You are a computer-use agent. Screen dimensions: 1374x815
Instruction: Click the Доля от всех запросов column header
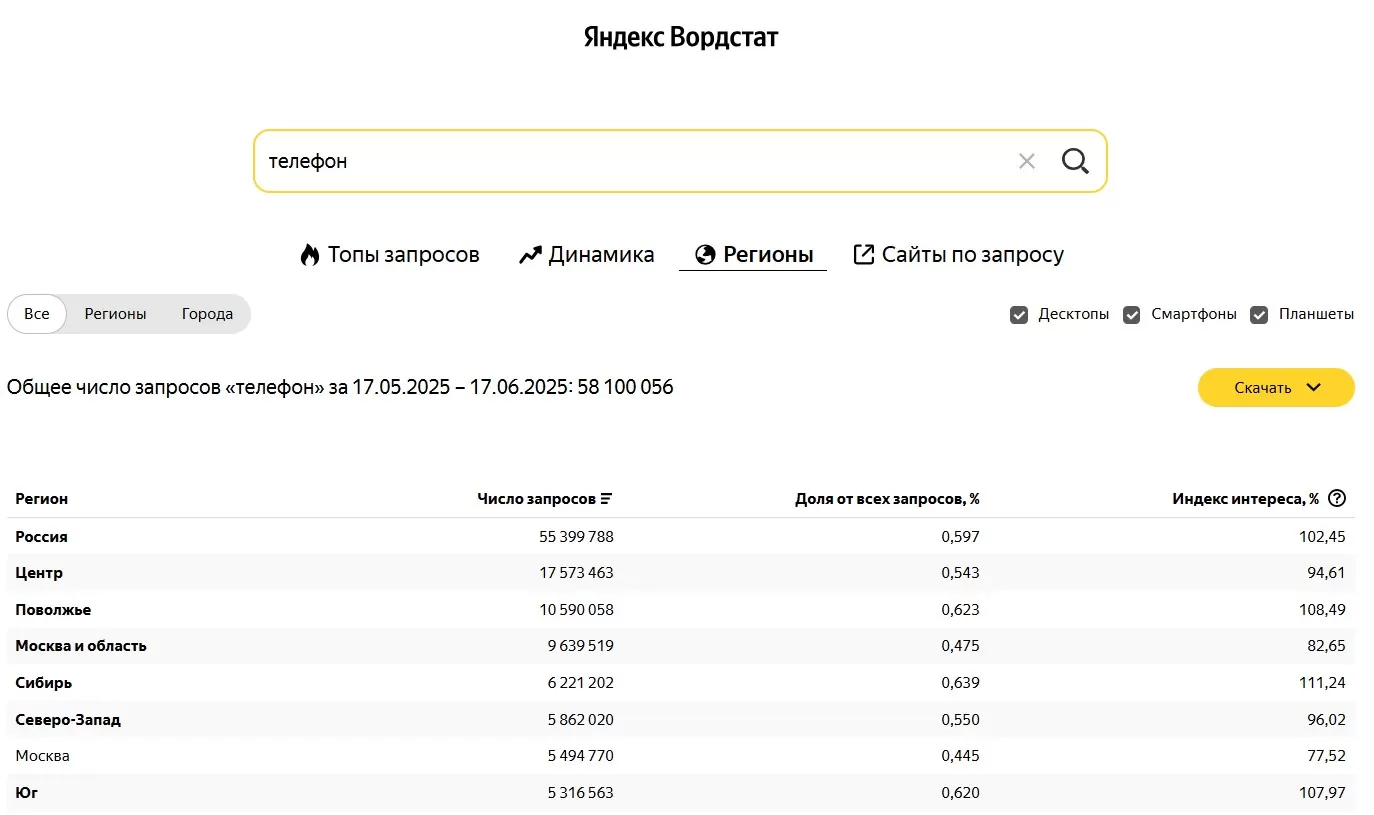(886, 499)
